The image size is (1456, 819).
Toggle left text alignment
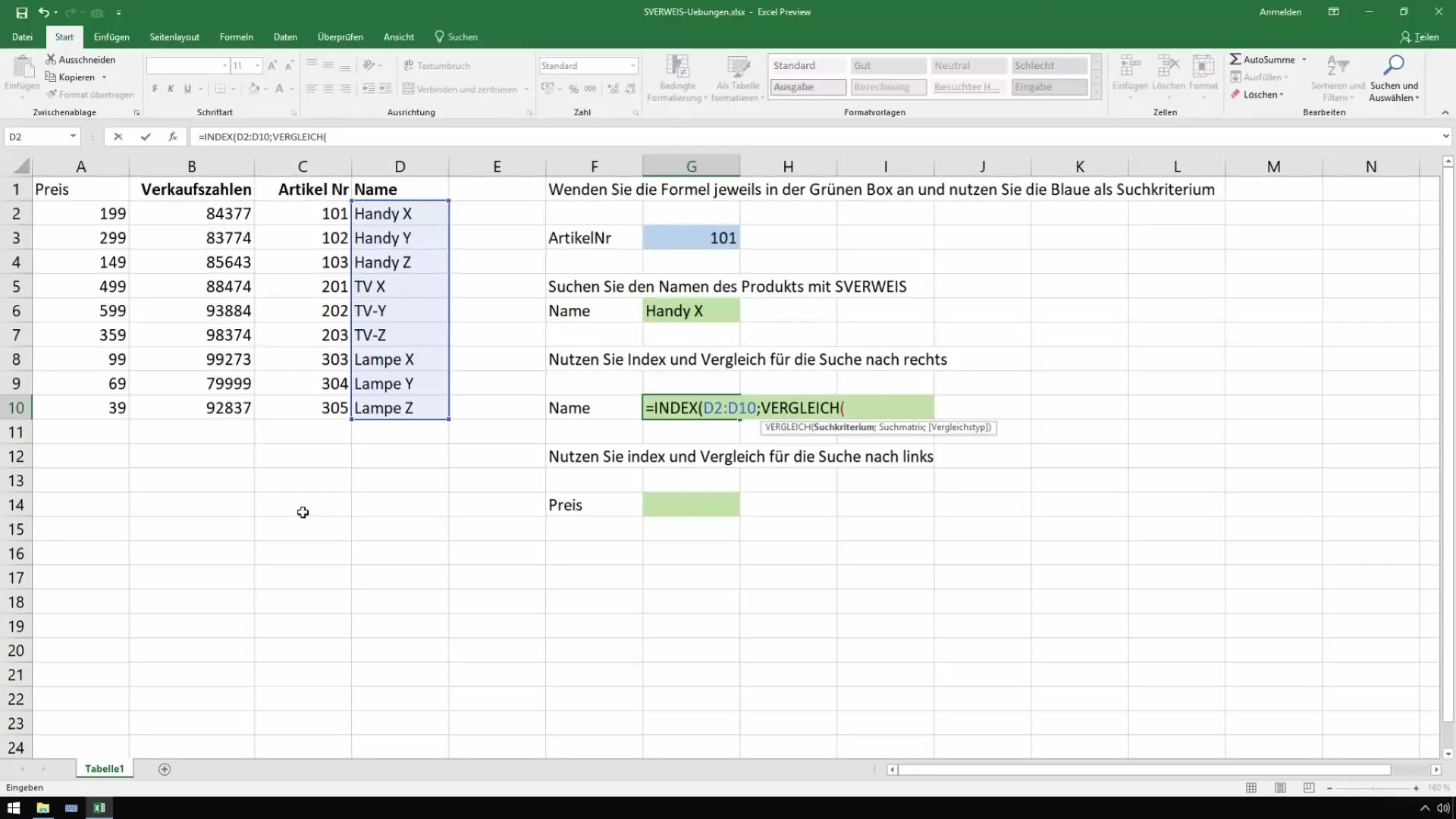312,89
